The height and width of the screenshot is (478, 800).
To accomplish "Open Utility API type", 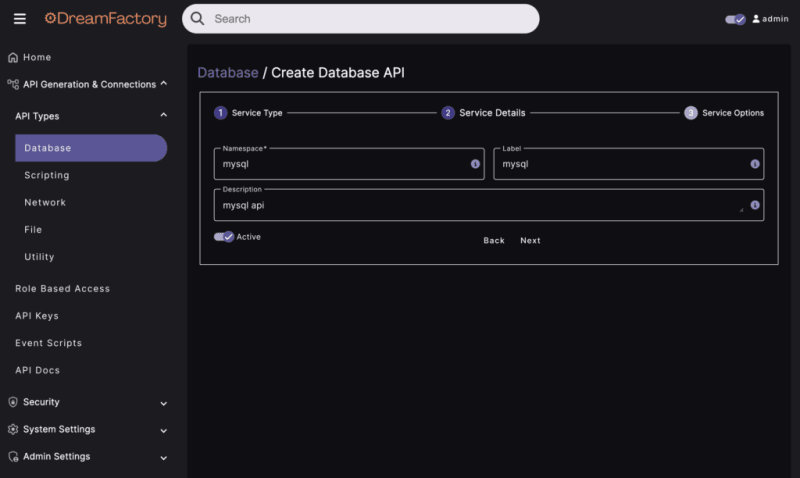I will click(x=39, y=257).
